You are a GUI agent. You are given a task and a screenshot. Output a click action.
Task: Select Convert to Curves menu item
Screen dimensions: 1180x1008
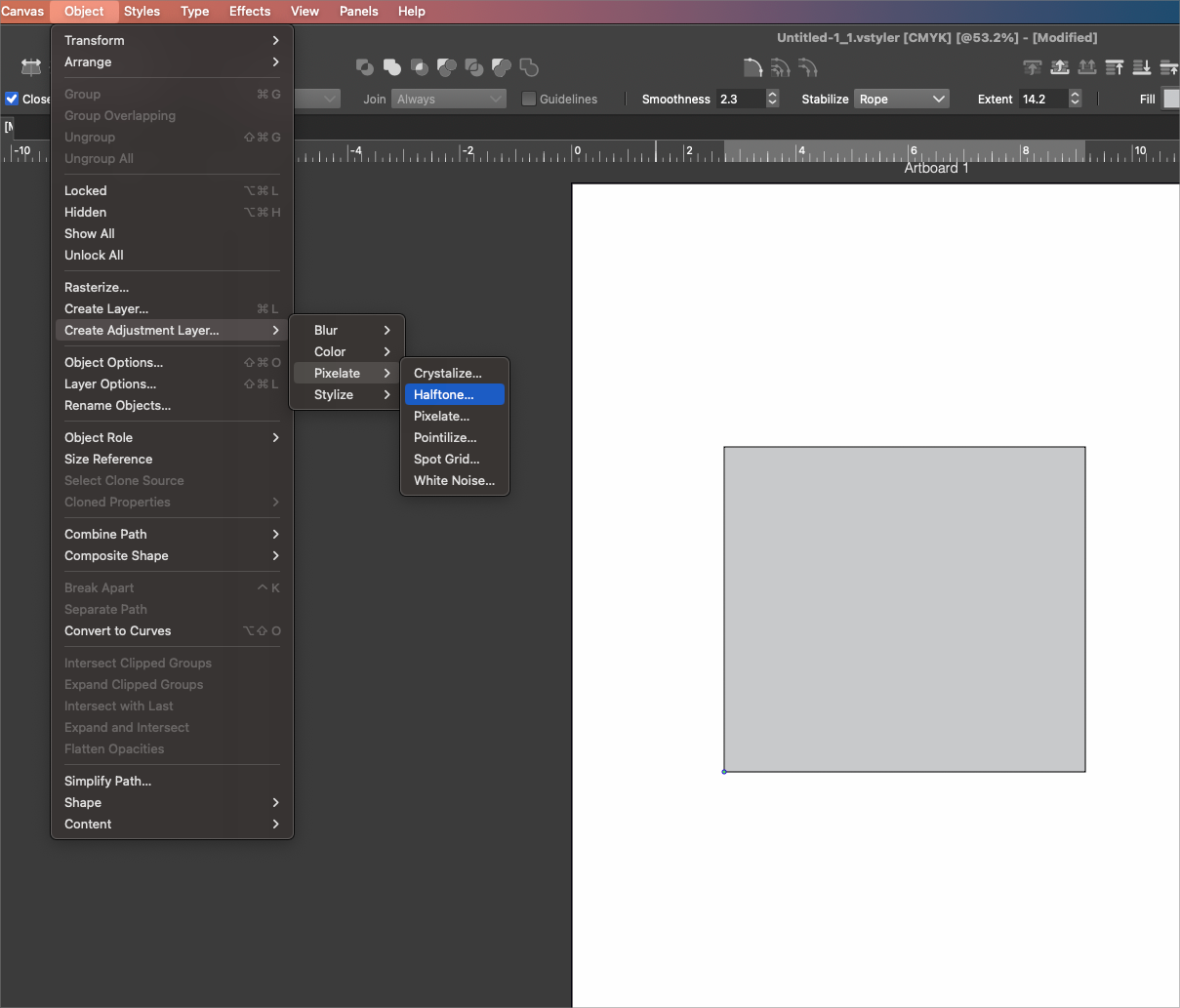tap(118, 630)
